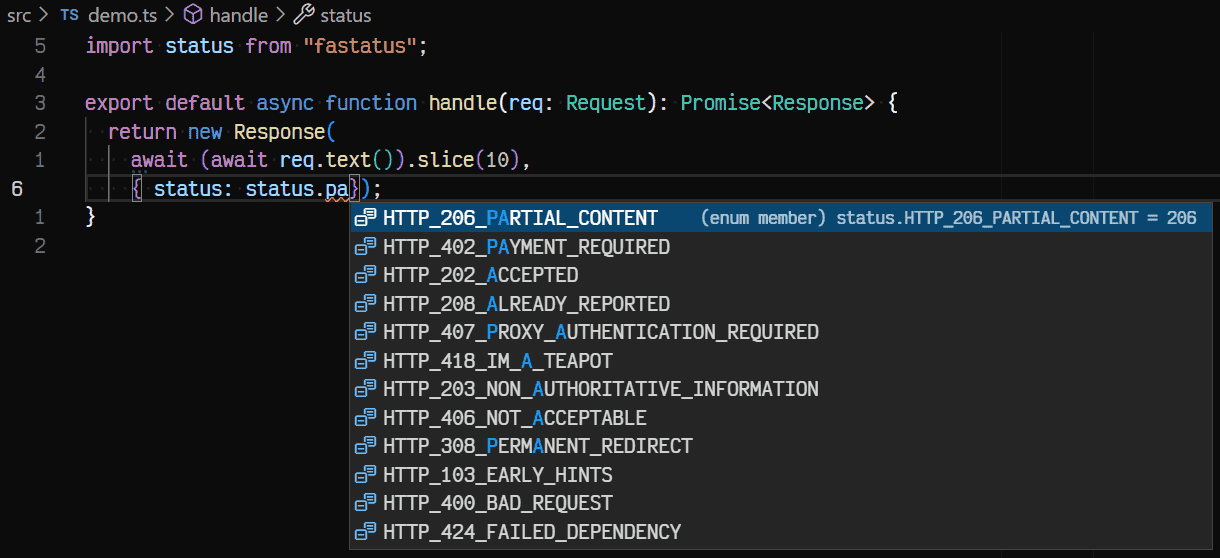Click the cube symbol icon before handle
Image resolution: width=1220 pixels, height=558 pixels.
tap(194, 15)
